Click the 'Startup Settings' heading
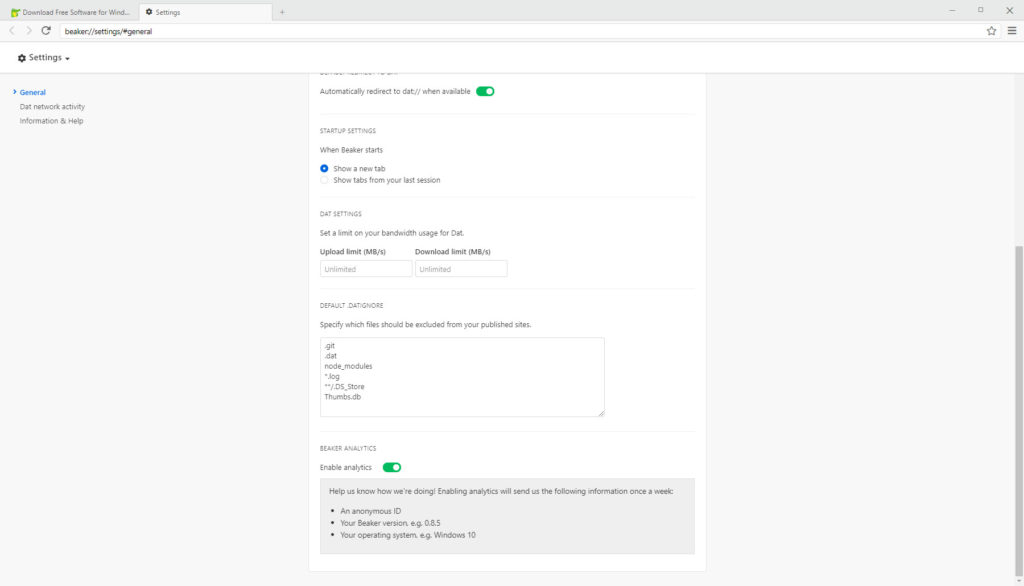 point(348,131)
